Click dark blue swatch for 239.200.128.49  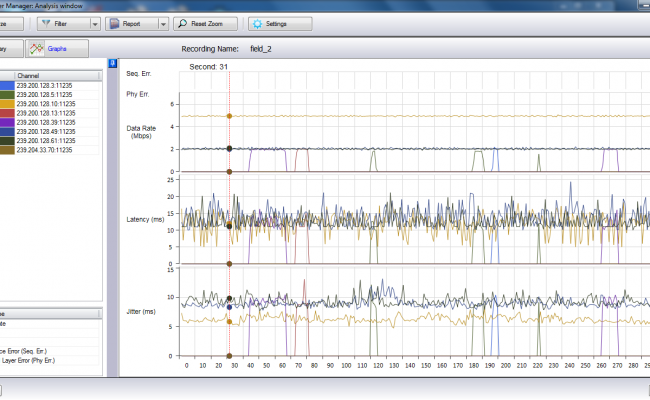tap(7, 131)
